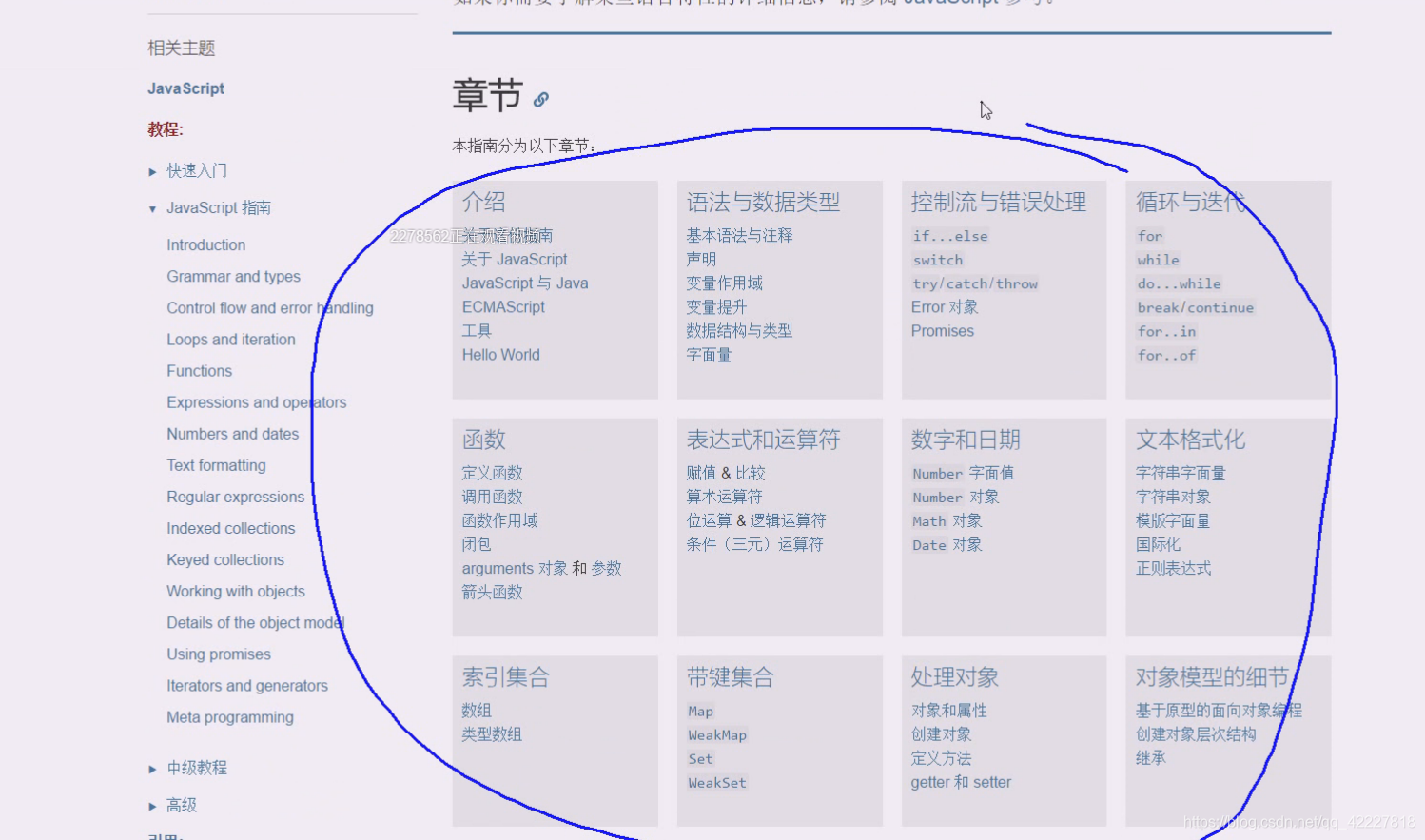This screenshot has height=840, width=1425.
Task: Click the anchor link icon beside 章节 heading
Action: point(540,99)
